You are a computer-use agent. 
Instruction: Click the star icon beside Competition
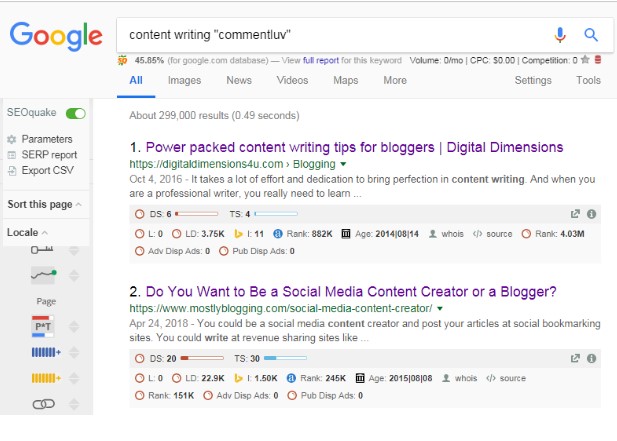(x=585, y=60)
